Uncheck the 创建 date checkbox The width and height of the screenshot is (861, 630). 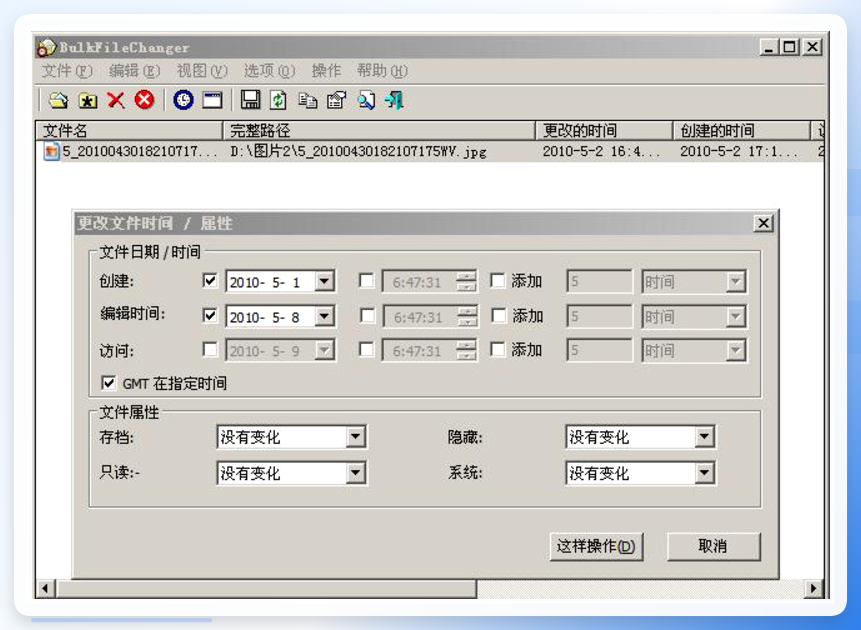[210, 281]
